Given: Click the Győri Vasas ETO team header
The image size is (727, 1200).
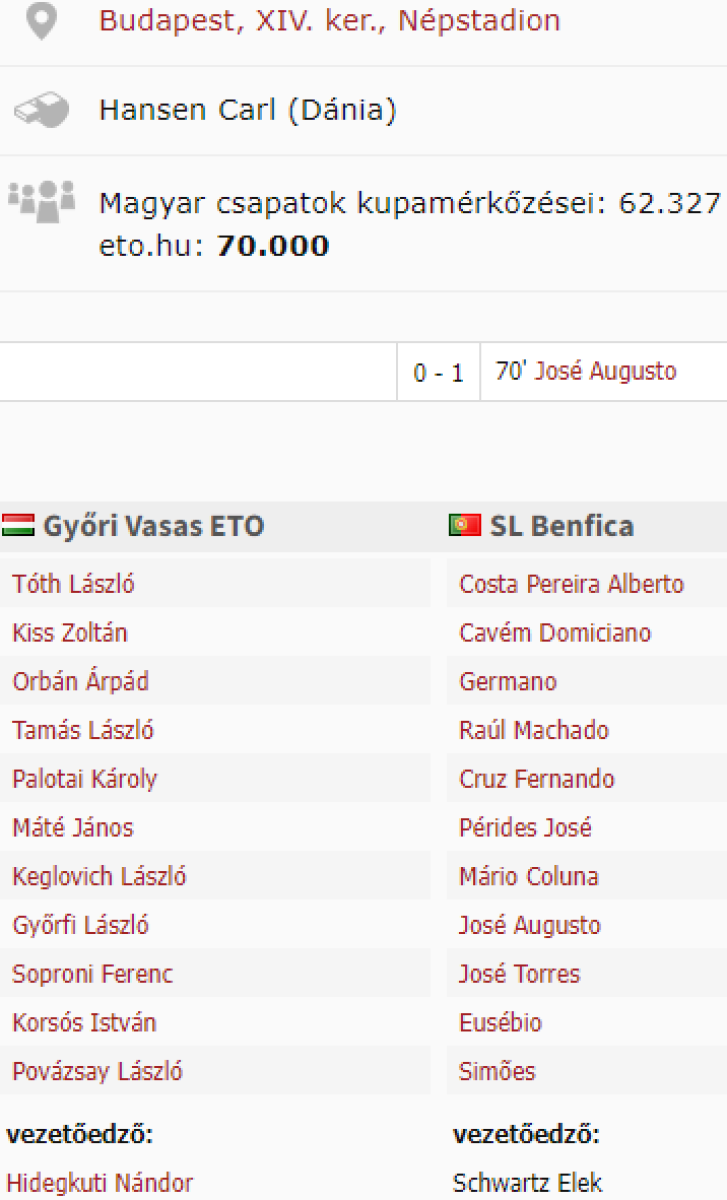Looking at the screenshot, I should pyautogui.click(x=153, y=526).
